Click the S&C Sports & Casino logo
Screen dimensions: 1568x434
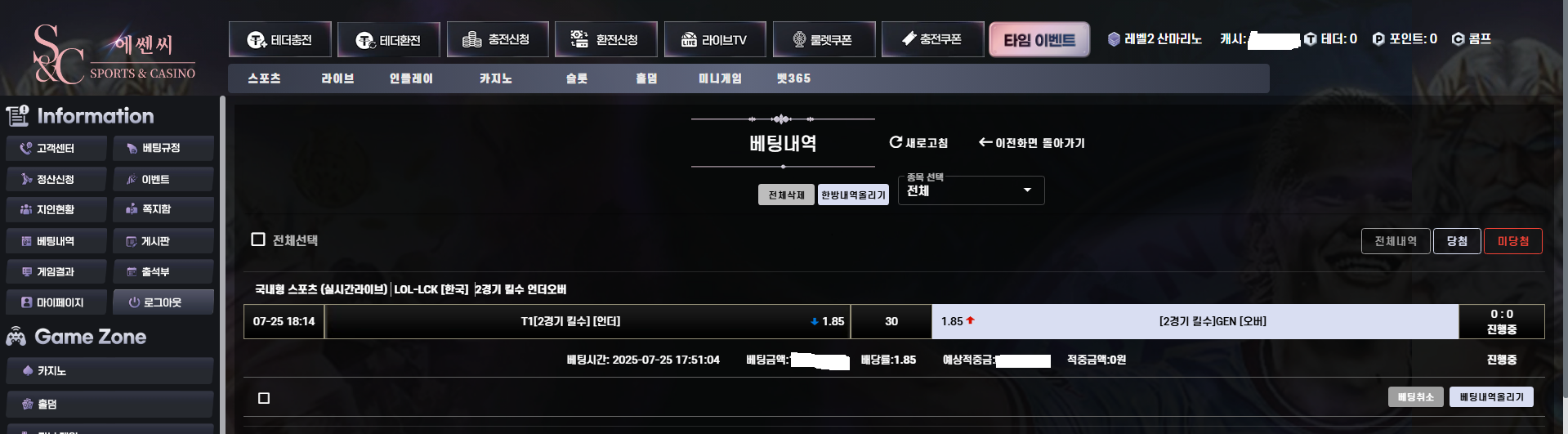(x=114, y=53)
